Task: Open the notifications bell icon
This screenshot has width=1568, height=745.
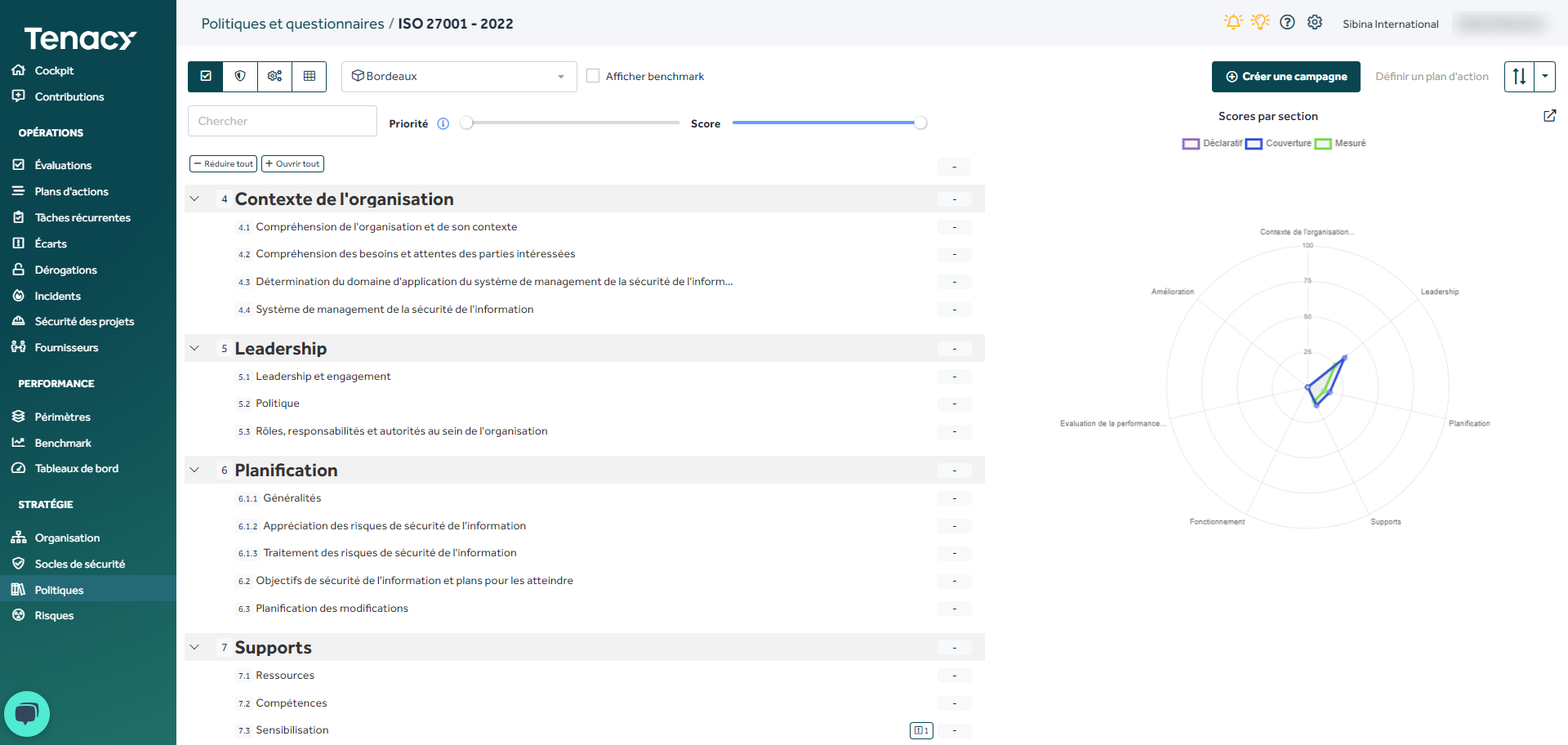Action: tap(1232, 23)
